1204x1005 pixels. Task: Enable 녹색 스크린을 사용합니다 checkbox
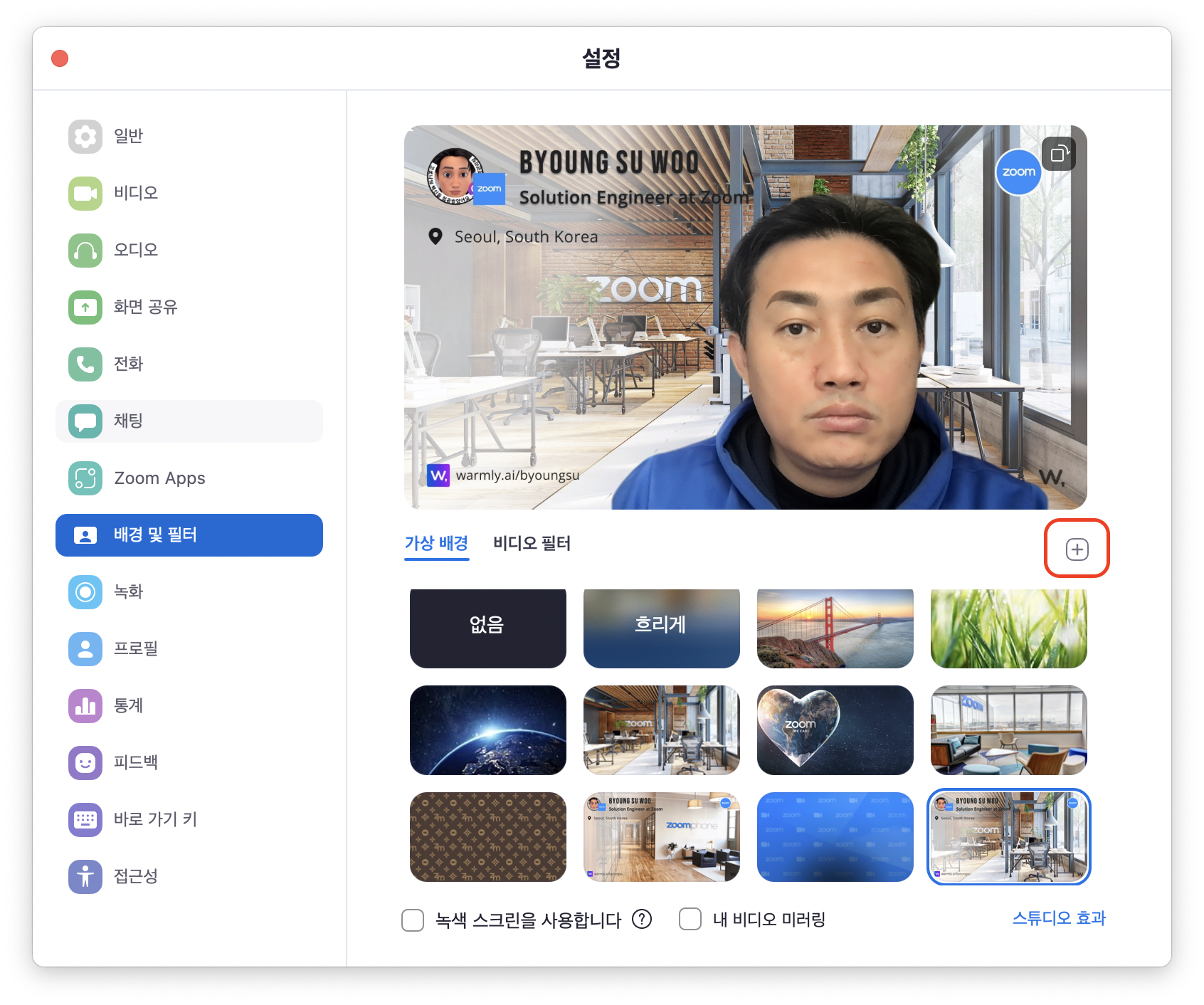click(x=413, y=920)
